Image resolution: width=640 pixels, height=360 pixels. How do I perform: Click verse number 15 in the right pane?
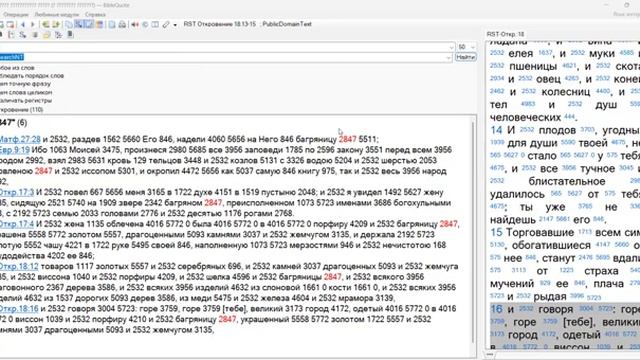tap(496, 233)
